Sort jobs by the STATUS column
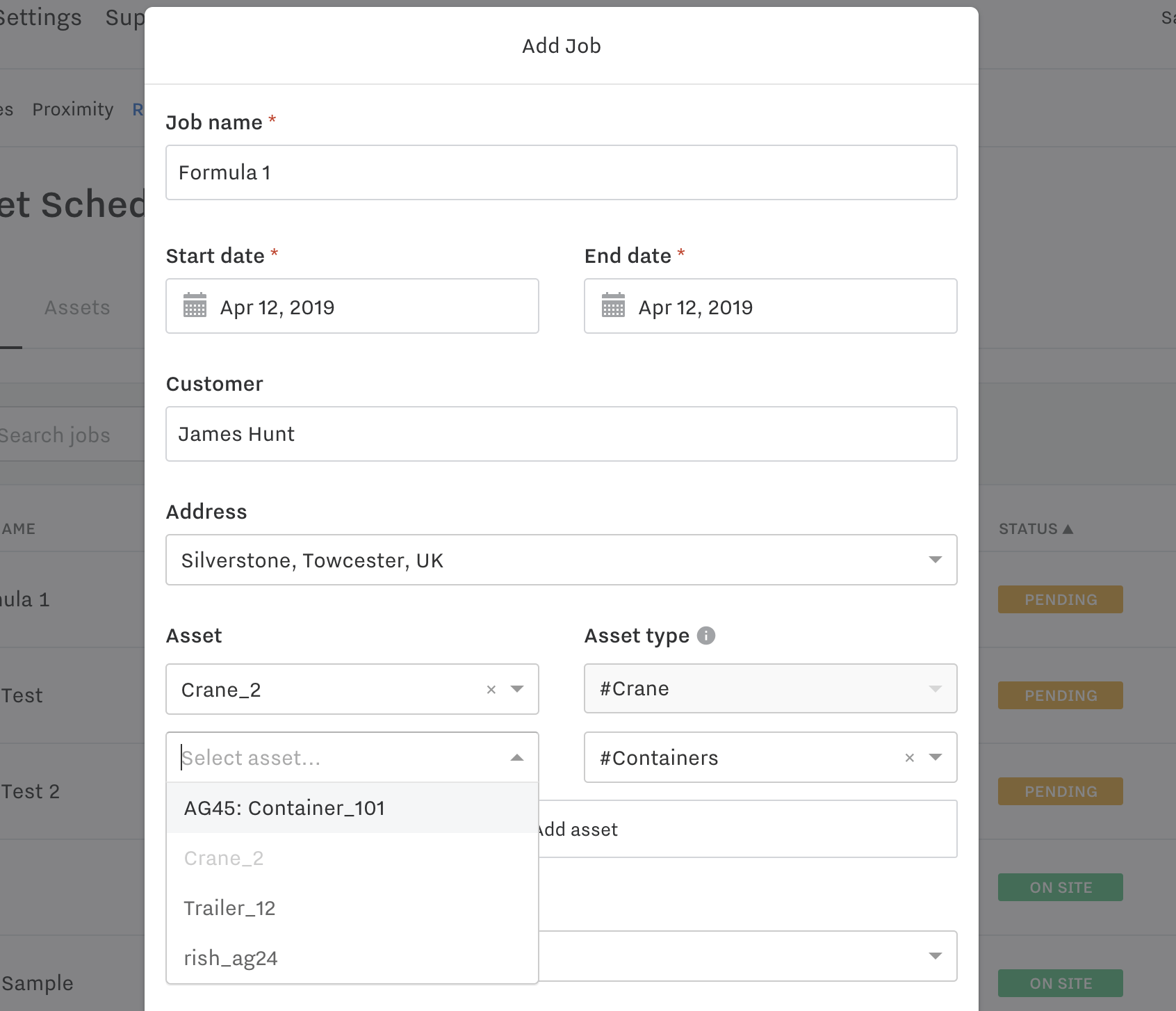The width and height of the screenshot is (1176, 1011). (x=1035, y=528)
